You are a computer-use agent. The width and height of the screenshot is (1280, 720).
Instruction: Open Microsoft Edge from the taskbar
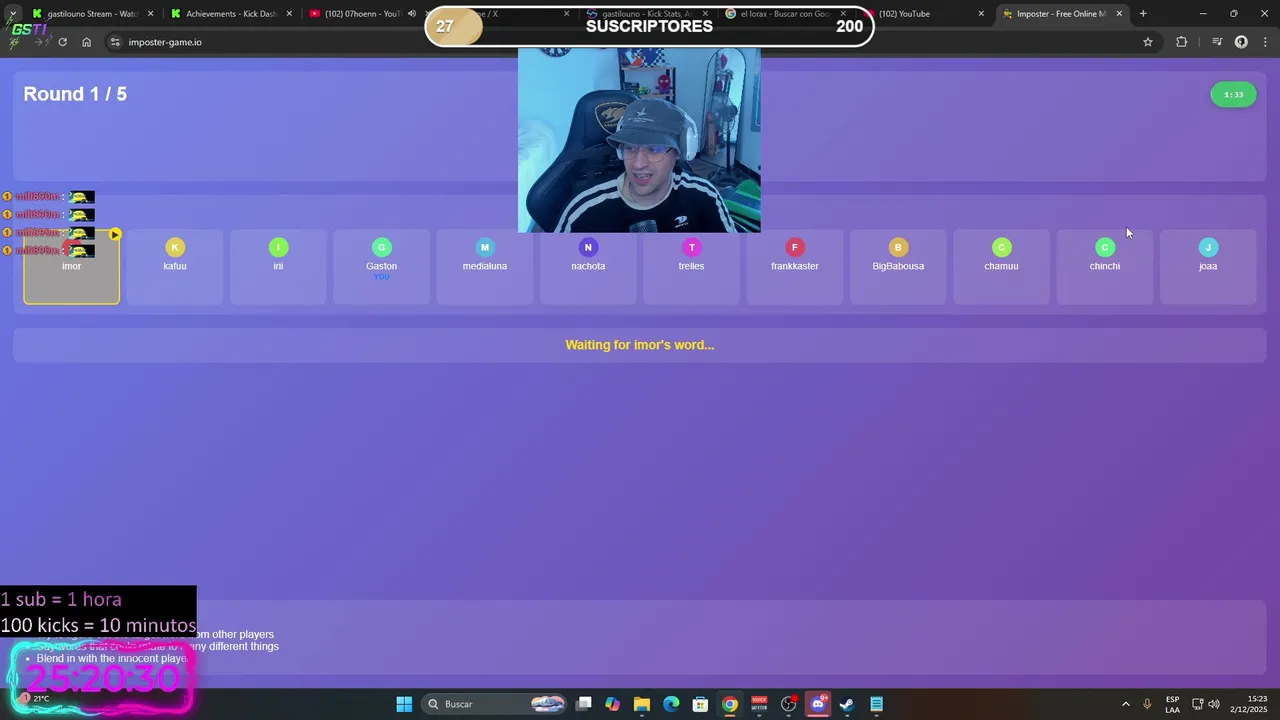tap(671, 704)
